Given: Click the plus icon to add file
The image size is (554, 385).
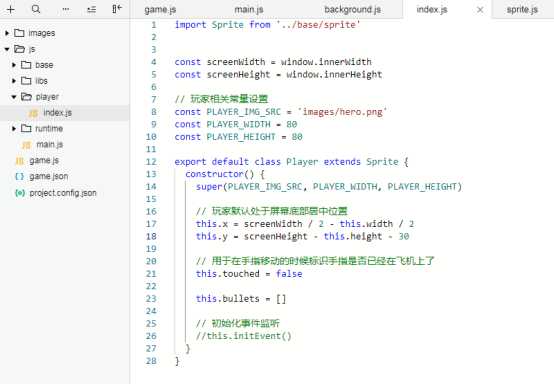Looking at the screenshot, I should [x=11, y=10].
